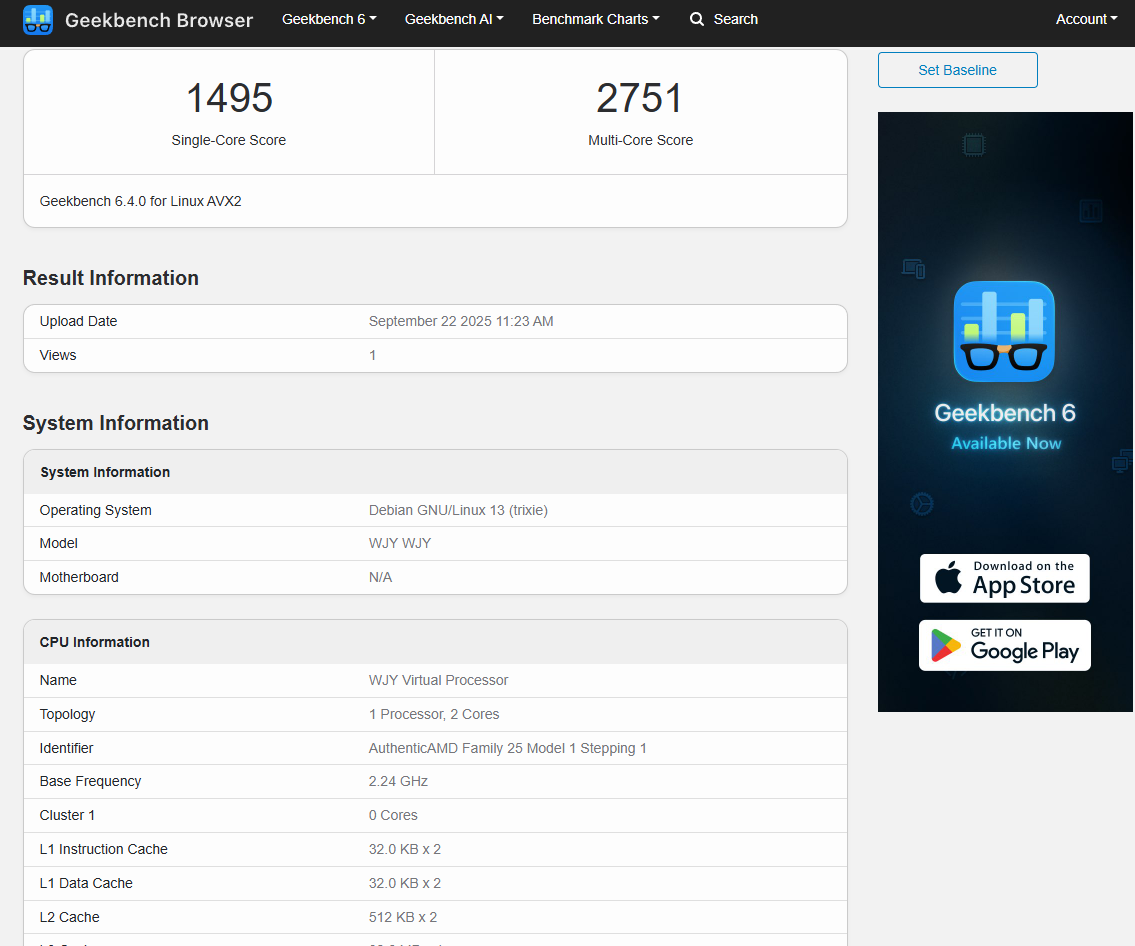The image size is (1135, 946).
Task: Click the Model value WJY WJY
Action: click(400, 544)
